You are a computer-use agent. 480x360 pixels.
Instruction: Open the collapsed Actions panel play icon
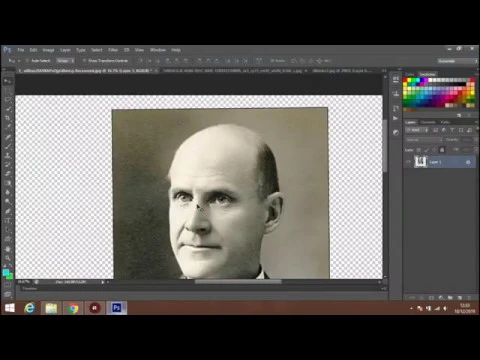(396, 118)
